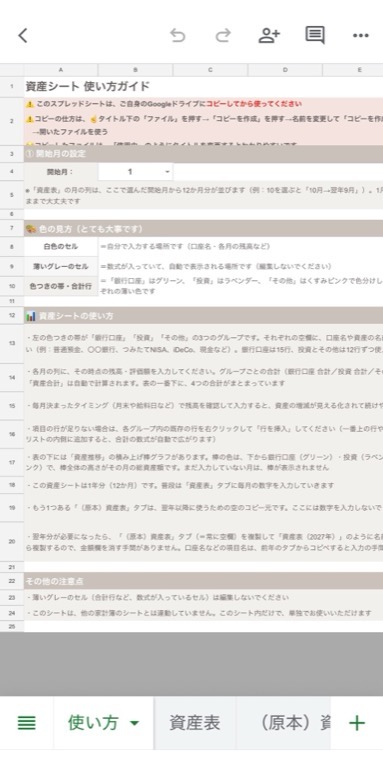
Task: Select row 19 text about (原本)資産表 tab
Action: [205, 507]
